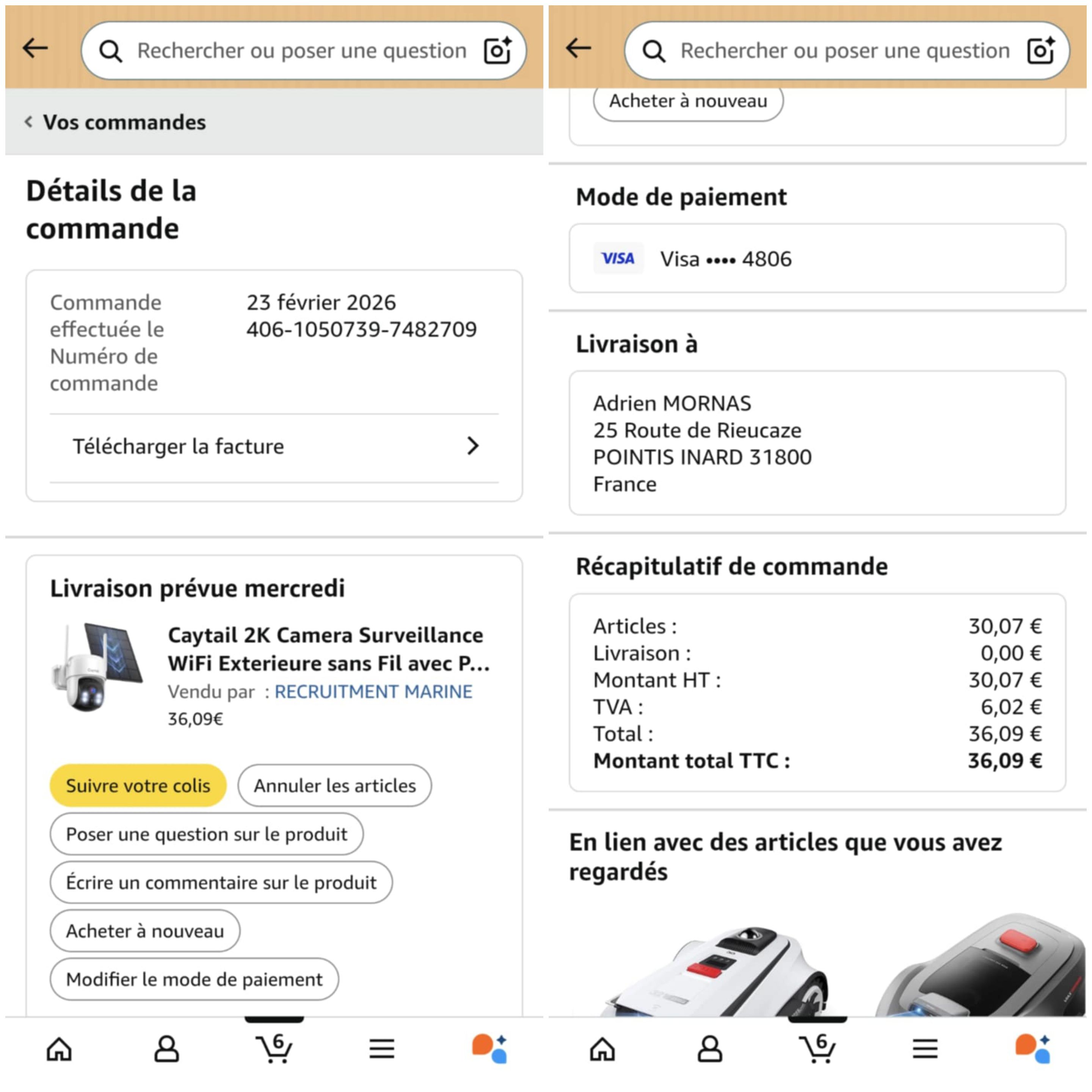
Task: Open camera search in left search bar
Action: tap(497, 51)
